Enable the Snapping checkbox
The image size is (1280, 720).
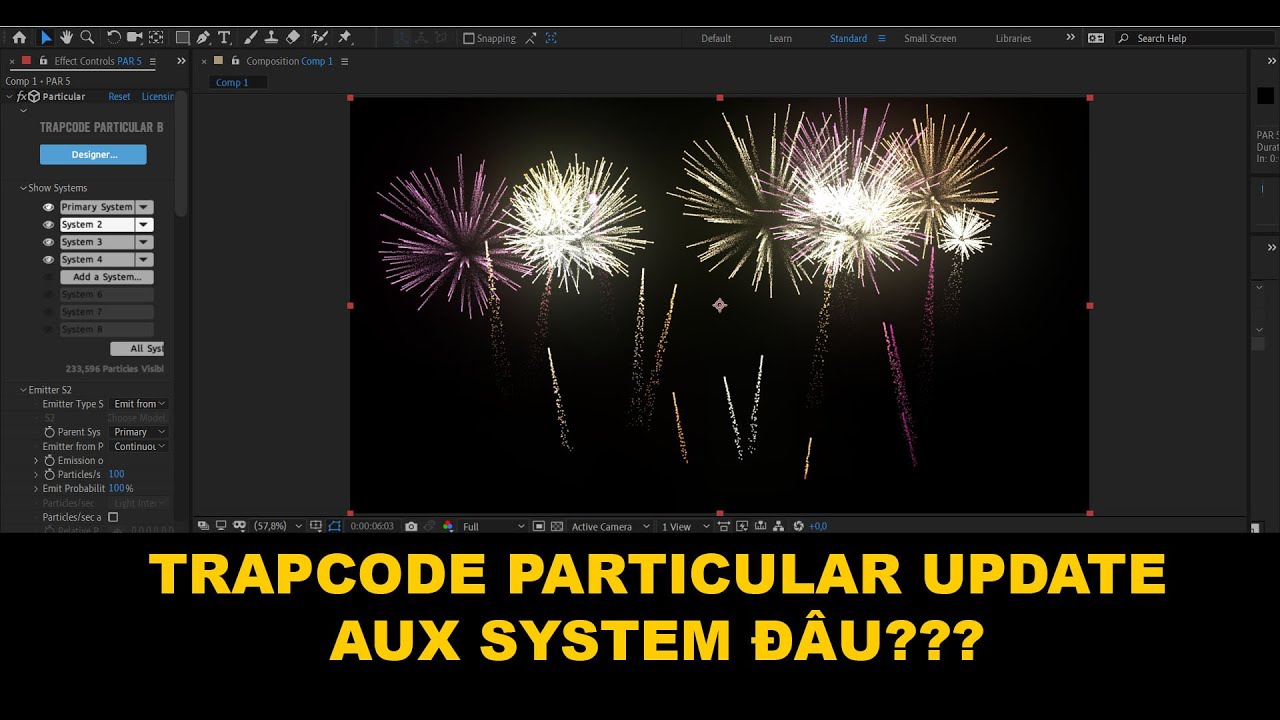(x=469, y=39)
